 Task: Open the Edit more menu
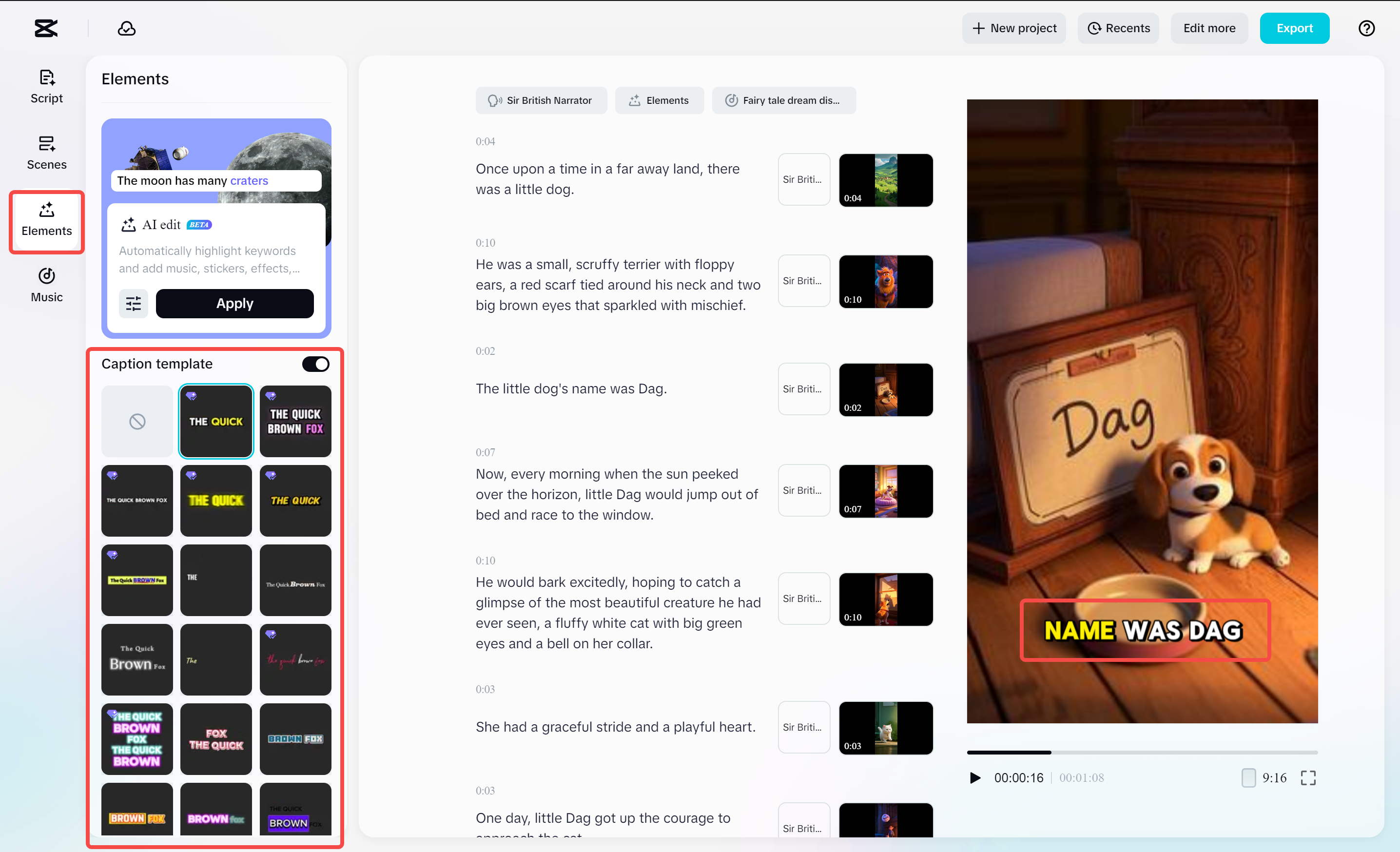pos(1208,28)
